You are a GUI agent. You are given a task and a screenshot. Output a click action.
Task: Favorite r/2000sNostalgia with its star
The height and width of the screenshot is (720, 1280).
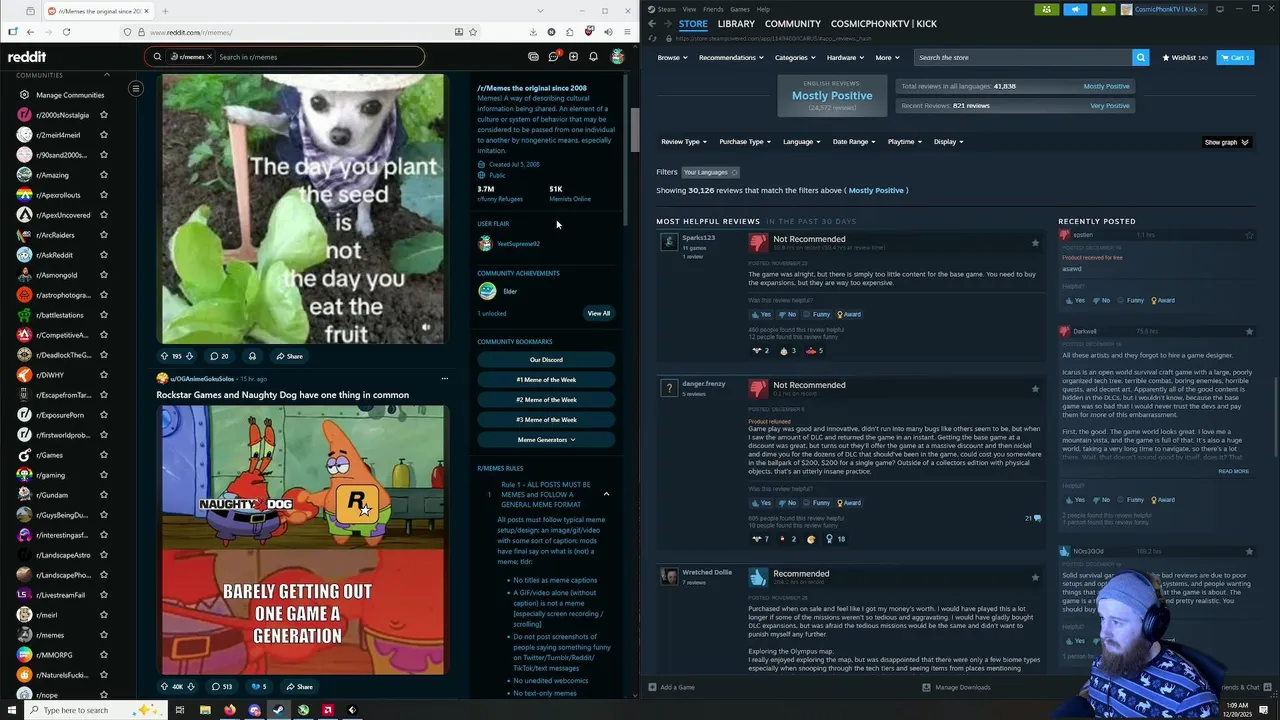click(x=103, y=115)
